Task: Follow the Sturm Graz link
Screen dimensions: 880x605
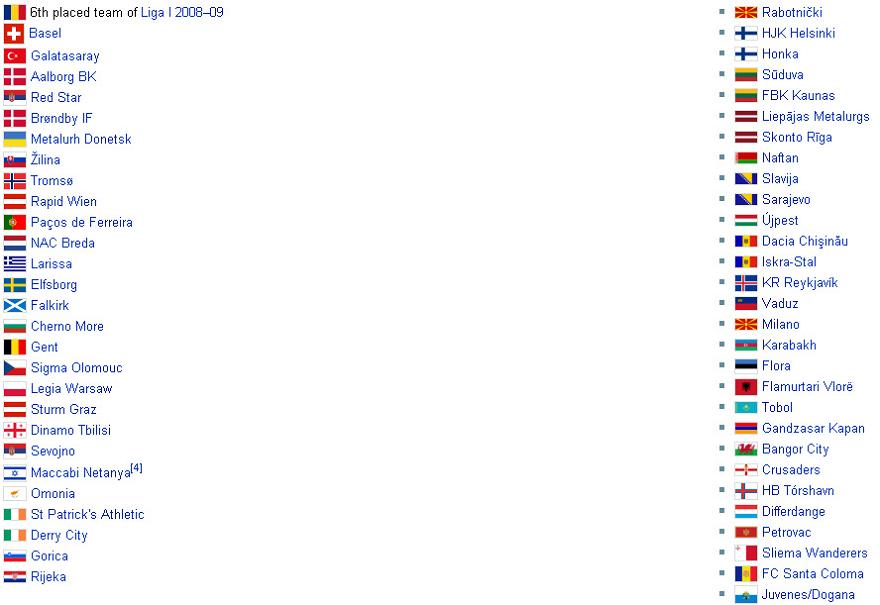Action: 63,409
